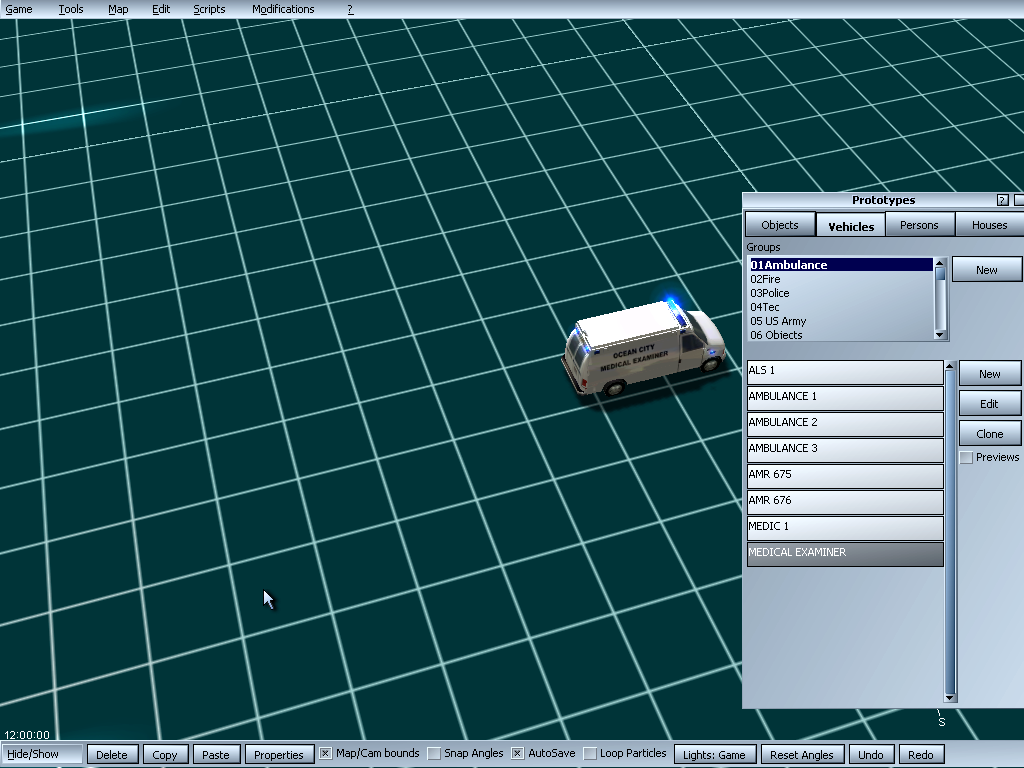Open the Map menu

118,9
